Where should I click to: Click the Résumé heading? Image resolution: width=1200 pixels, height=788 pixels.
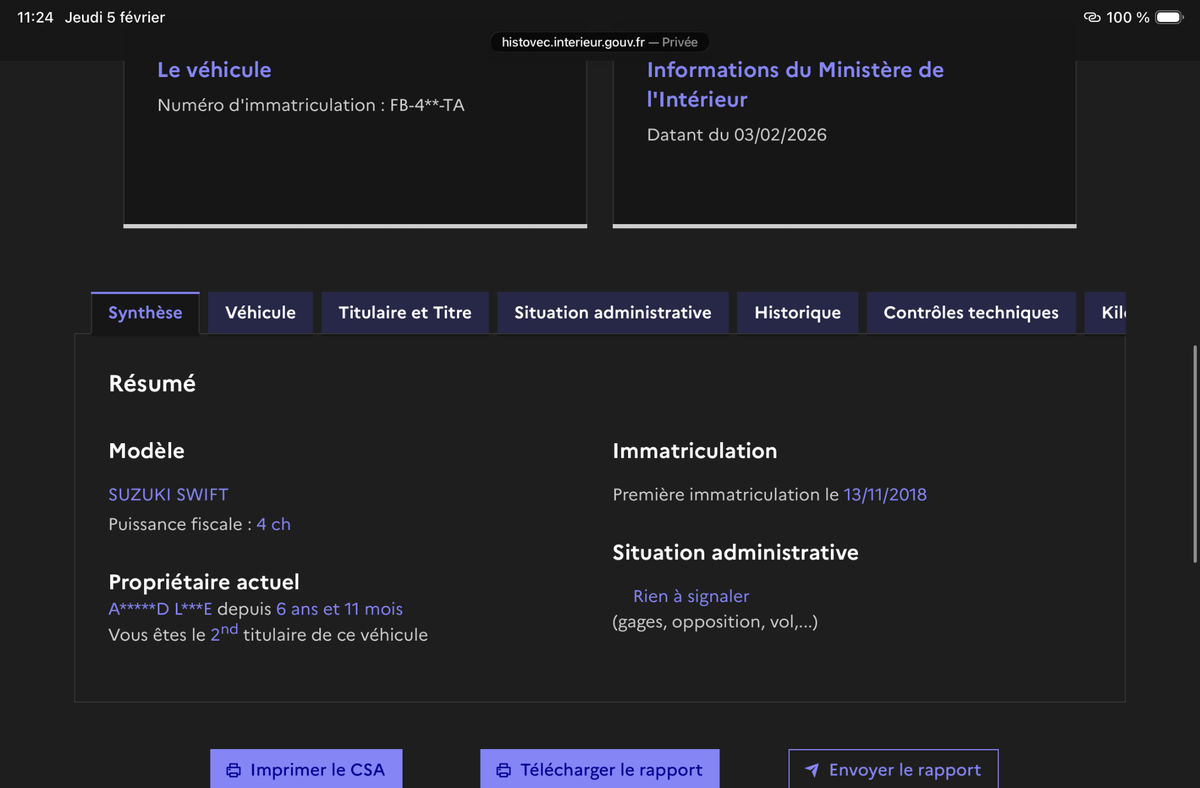pos(152,384)
